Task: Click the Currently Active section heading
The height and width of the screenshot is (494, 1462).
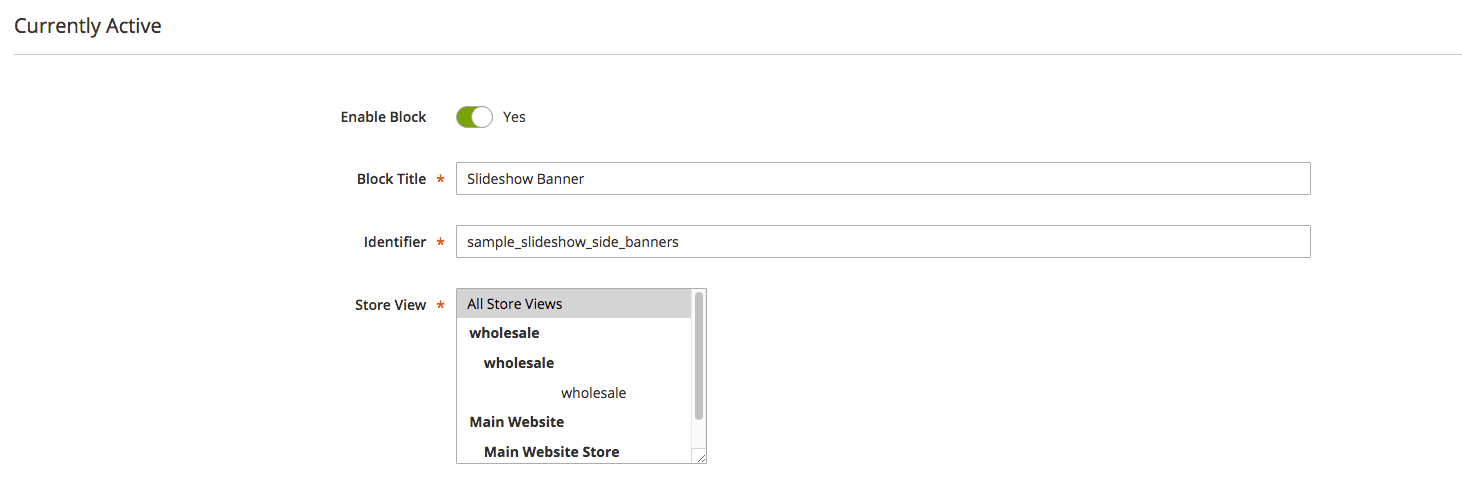Action: (x=88, y=26)
